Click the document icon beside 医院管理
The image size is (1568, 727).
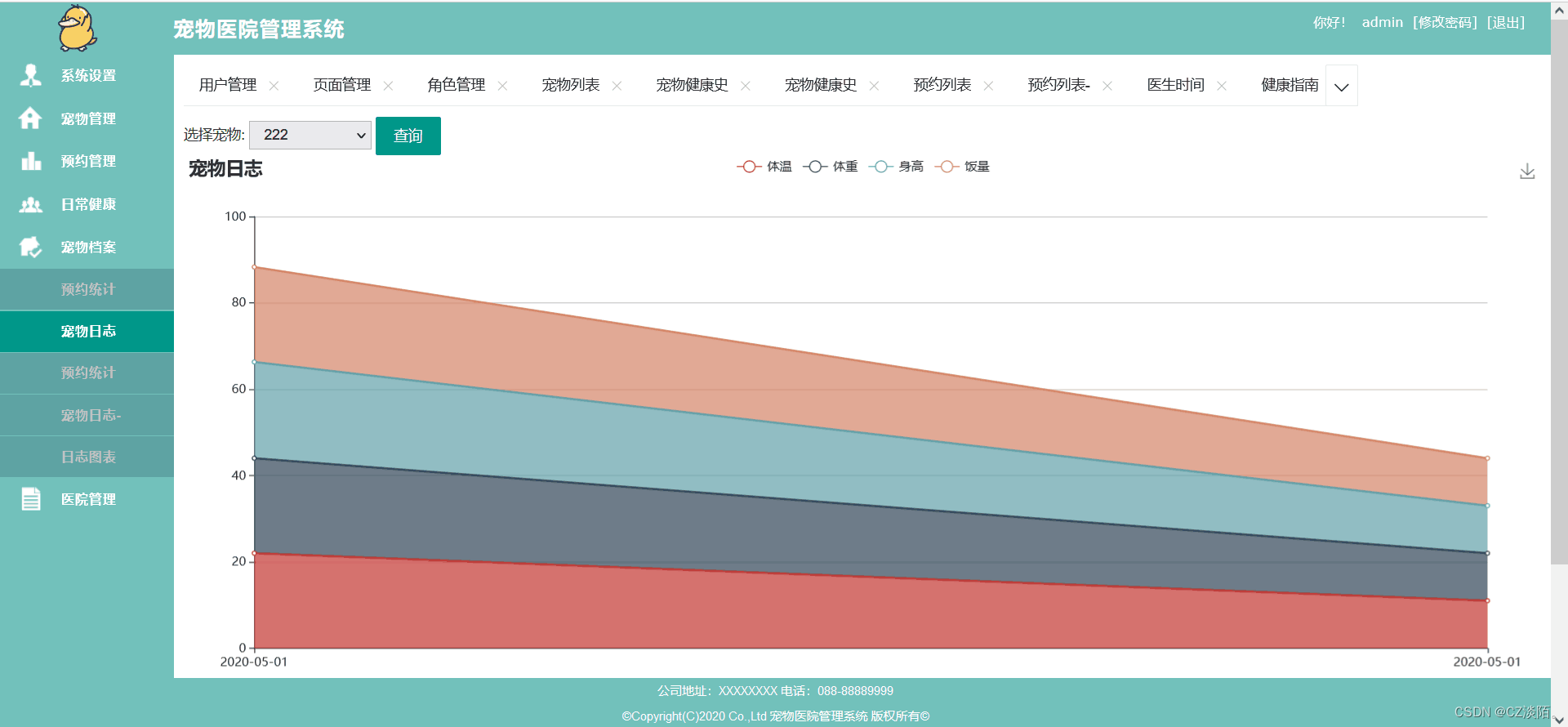pyautogui.click(x=31, y=499)
